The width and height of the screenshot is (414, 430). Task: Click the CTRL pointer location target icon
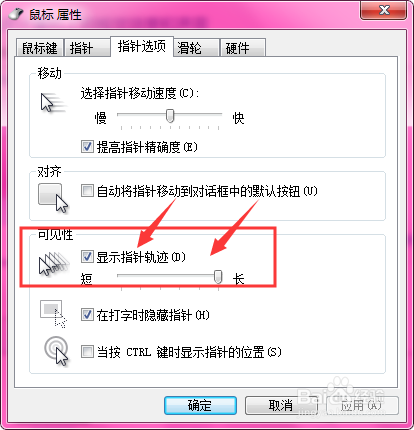coord(56,351)
